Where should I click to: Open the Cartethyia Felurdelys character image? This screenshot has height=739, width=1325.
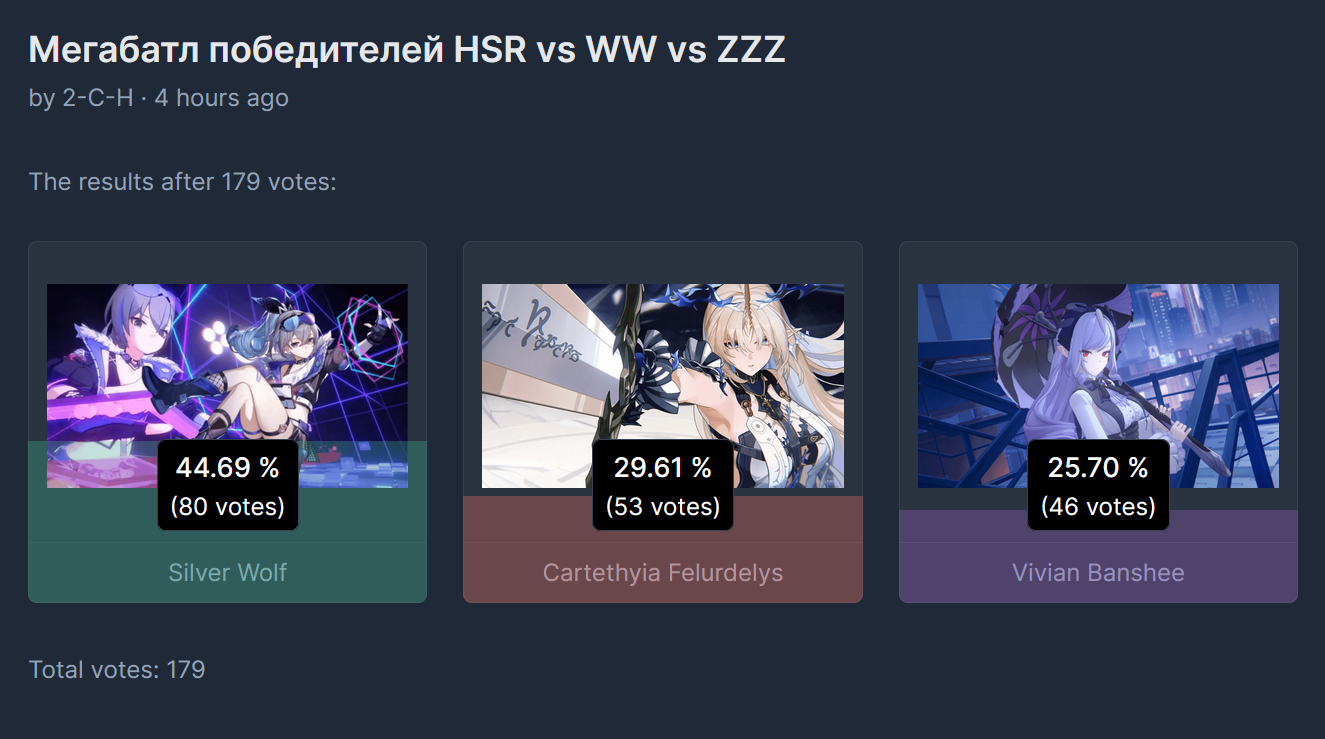663,385
